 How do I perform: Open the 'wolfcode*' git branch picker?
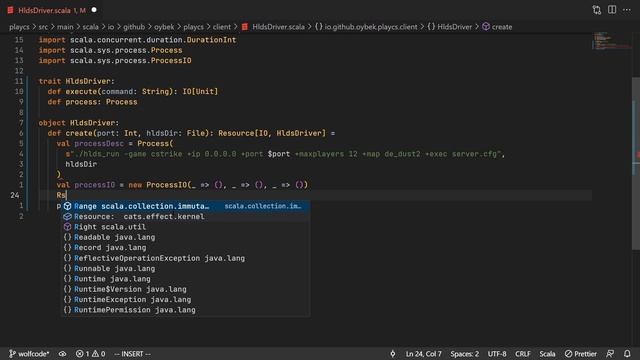[x=29, y=354]
